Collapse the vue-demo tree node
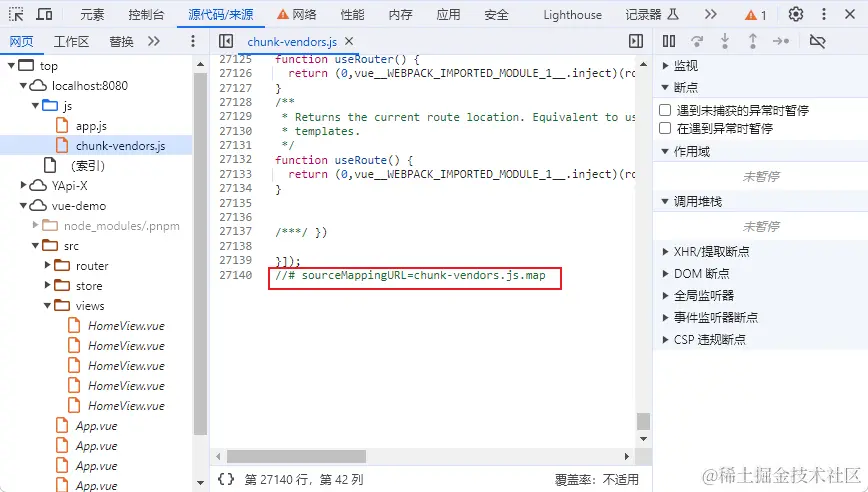868x492 pixels. click(23, 205)
